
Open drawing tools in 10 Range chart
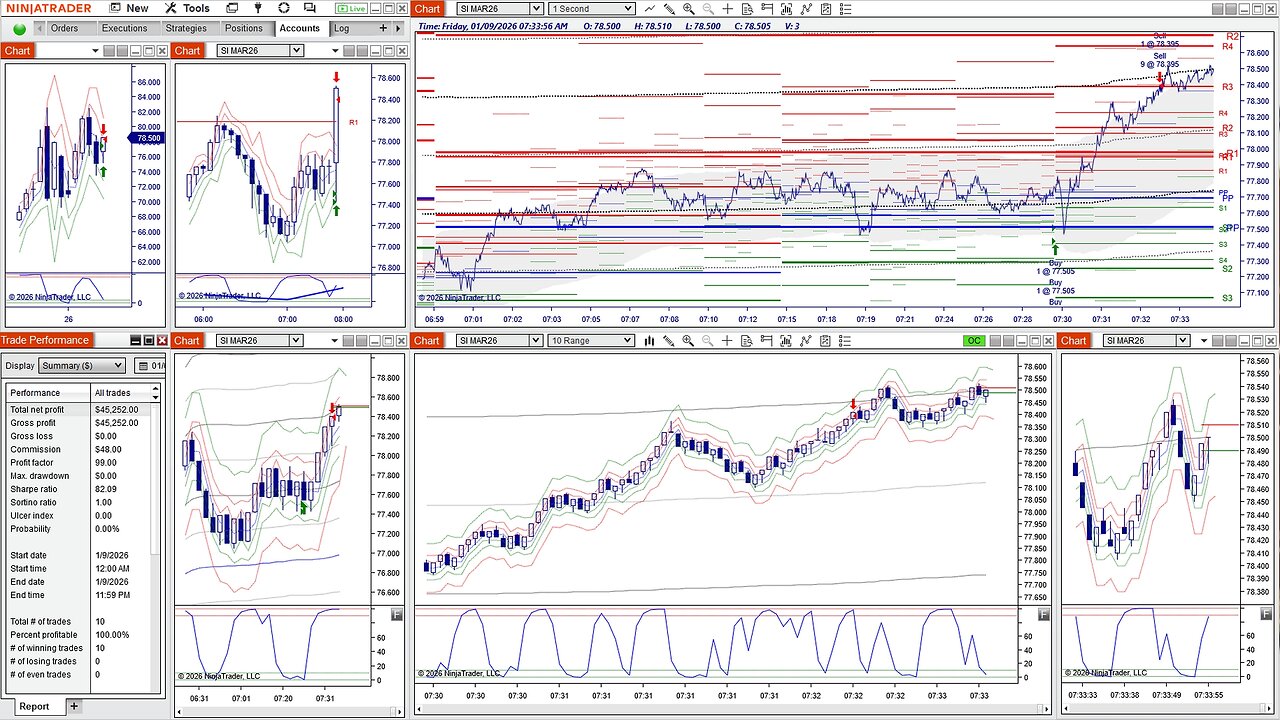tap(669, 341)
